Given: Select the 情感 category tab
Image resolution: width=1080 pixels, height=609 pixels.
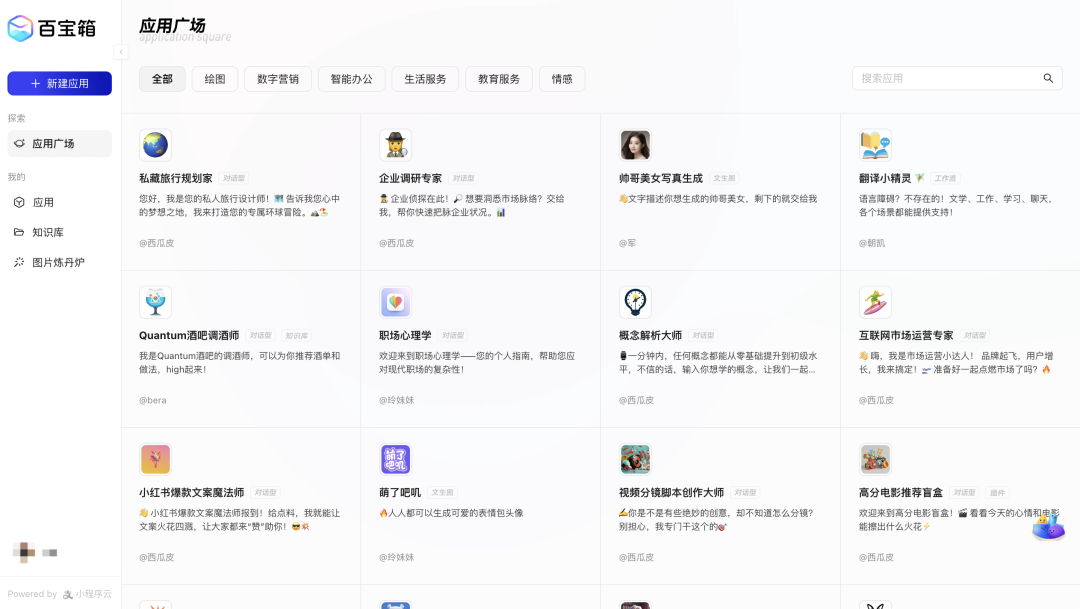Looking at the screenshot, I should click(x=562, y=79).
